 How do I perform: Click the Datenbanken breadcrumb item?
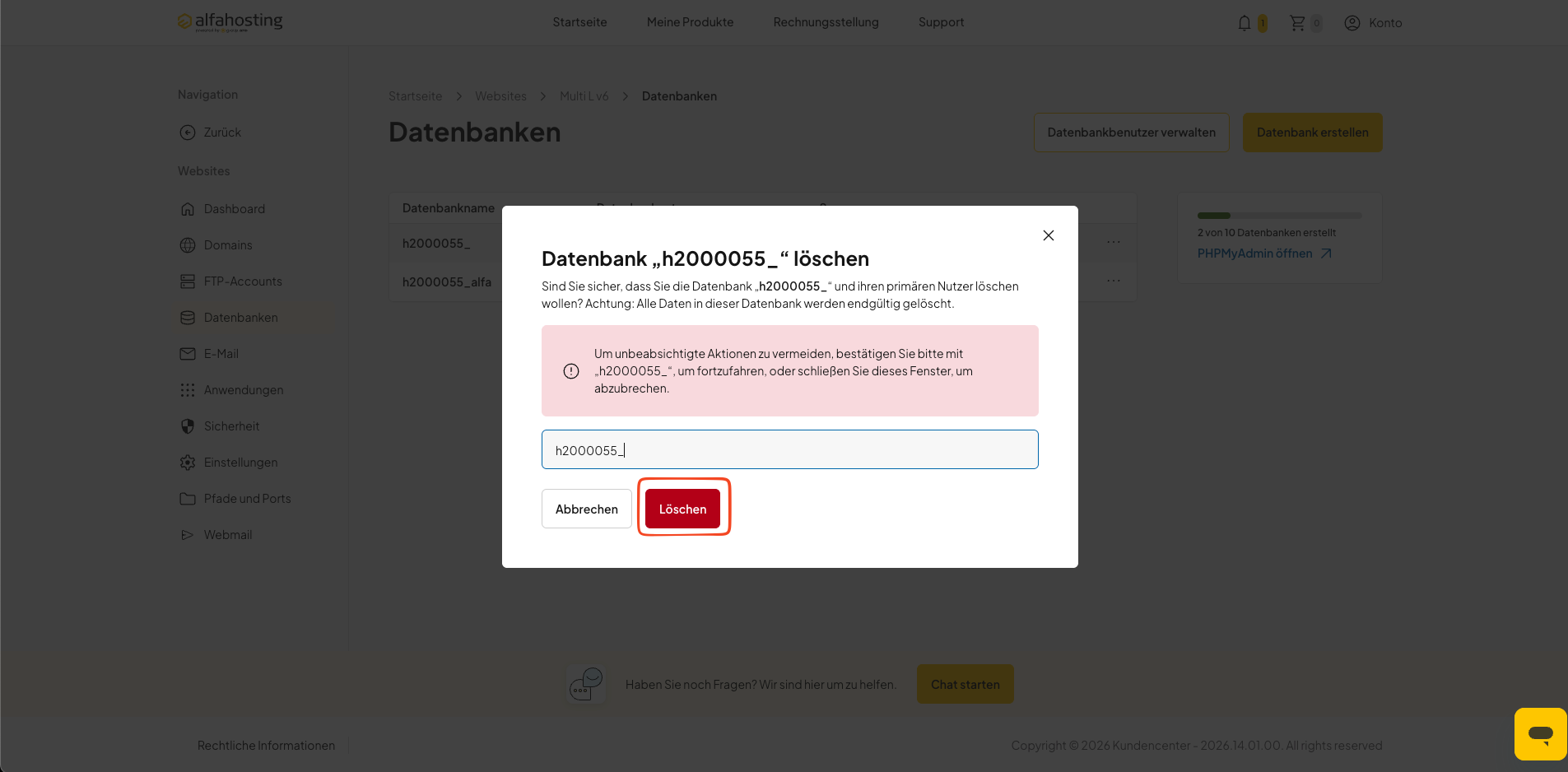[x=679, y=96]
